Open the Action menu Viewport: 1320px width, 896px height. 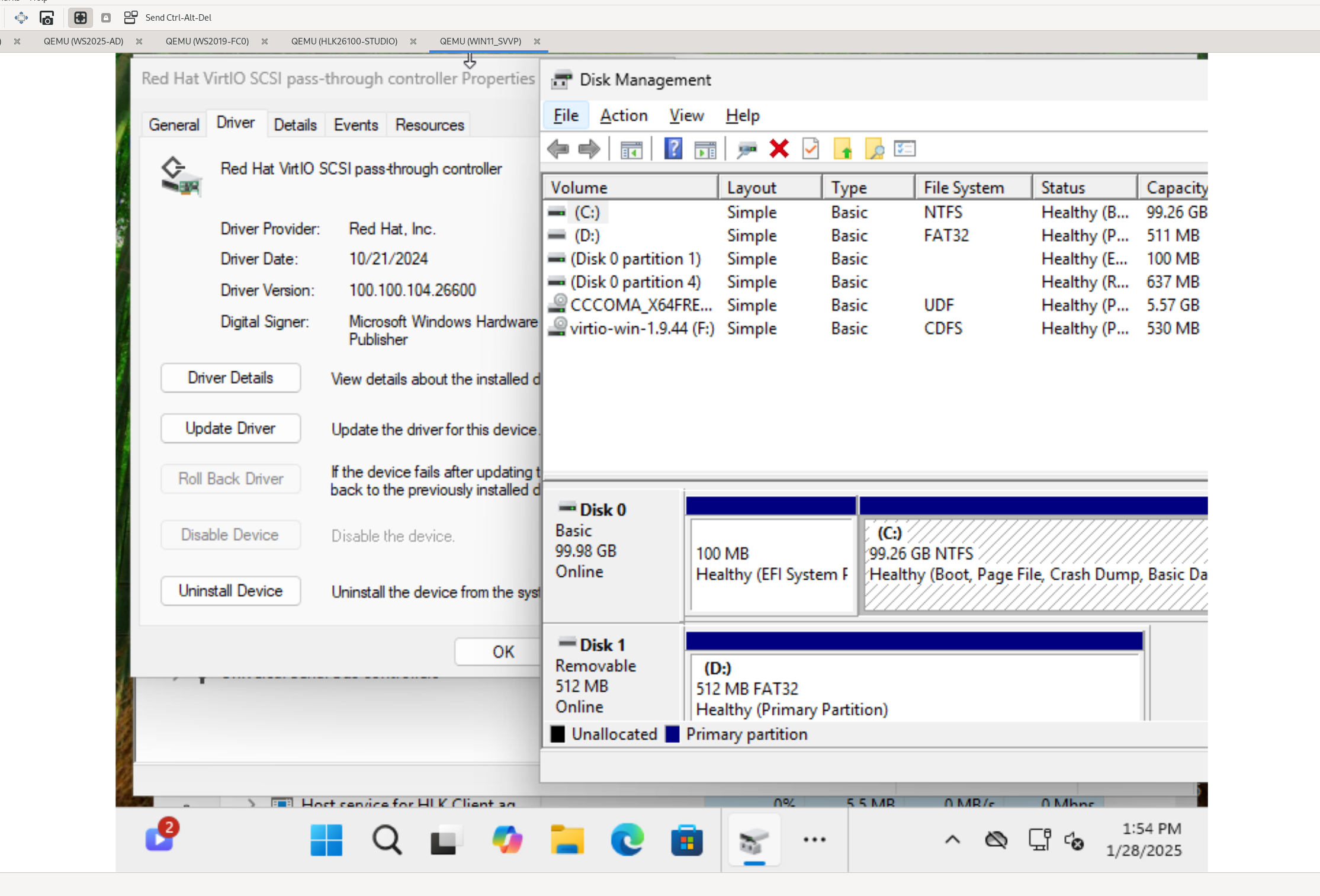click(624, 115)
